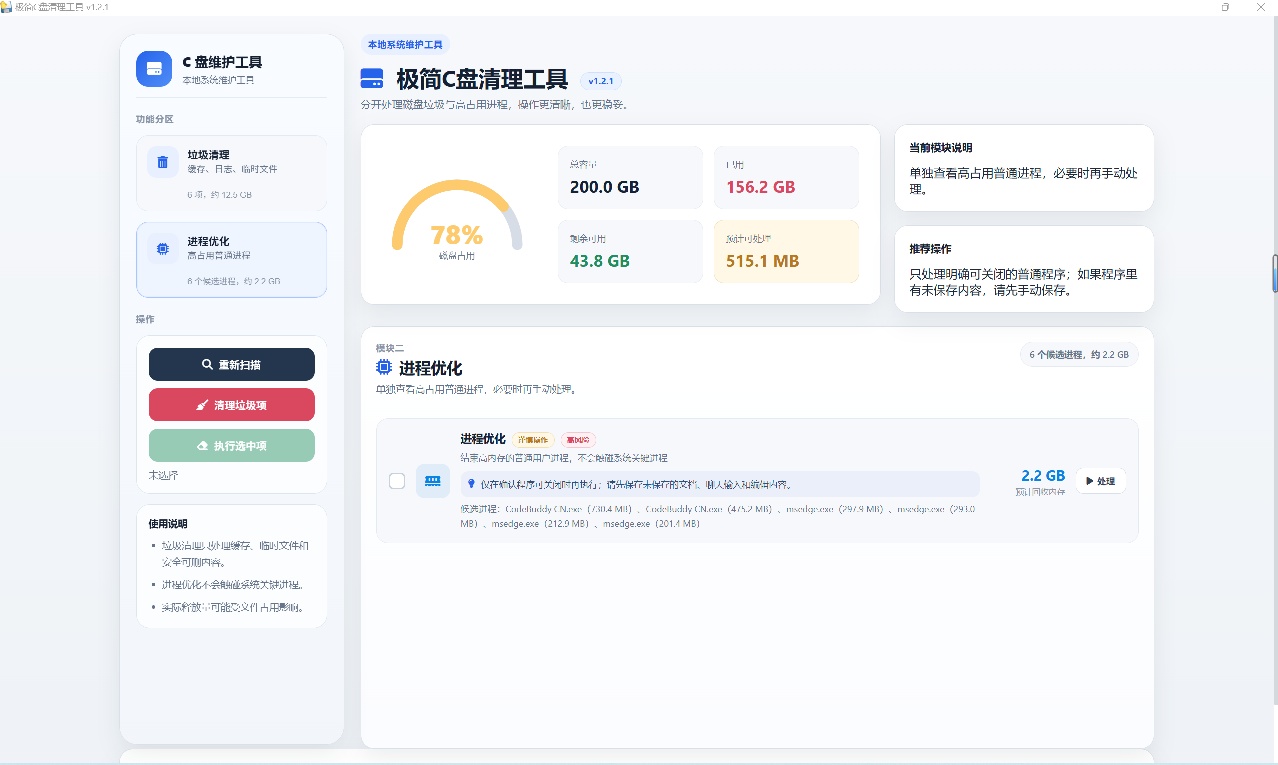Click the v1.2.1 version badge

[x=601, y=81]
